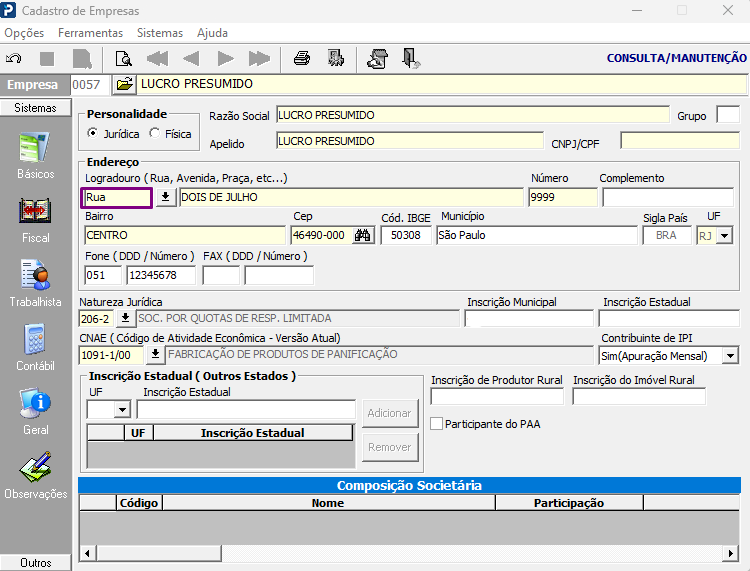Click the Logradouro type lookup arrow
This screenshot has width=750, height=571.
coord(165,197)
